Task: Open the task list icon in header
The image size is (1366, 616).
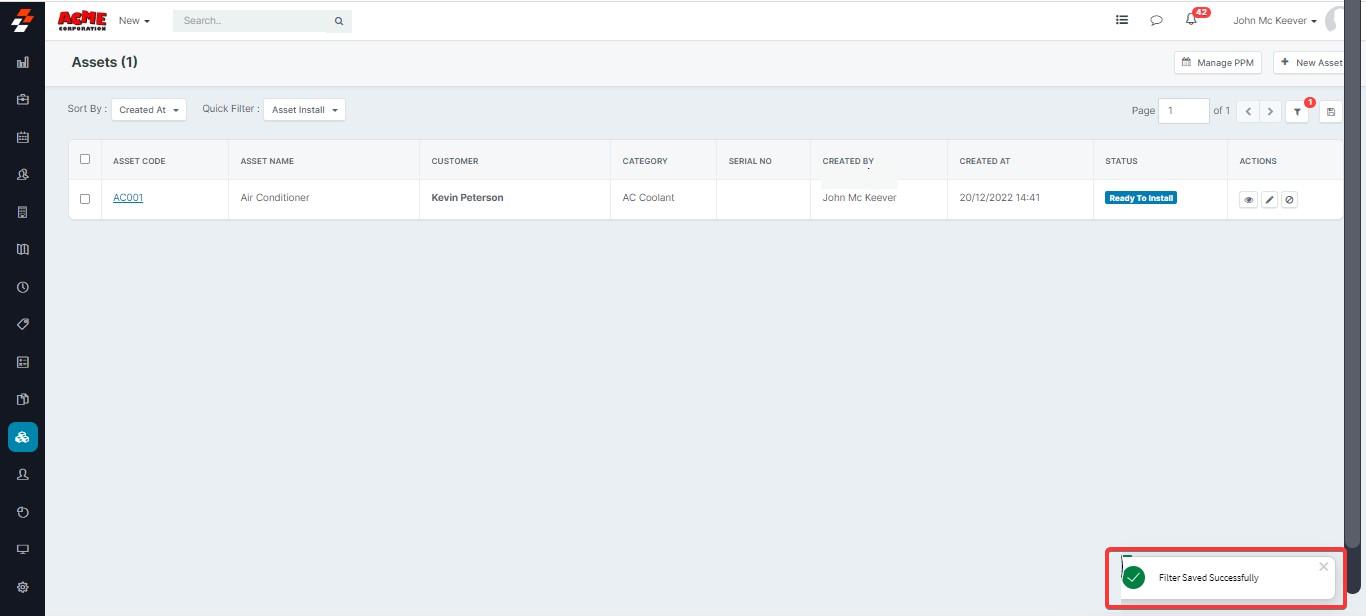Action: [x=1122, y=20]
